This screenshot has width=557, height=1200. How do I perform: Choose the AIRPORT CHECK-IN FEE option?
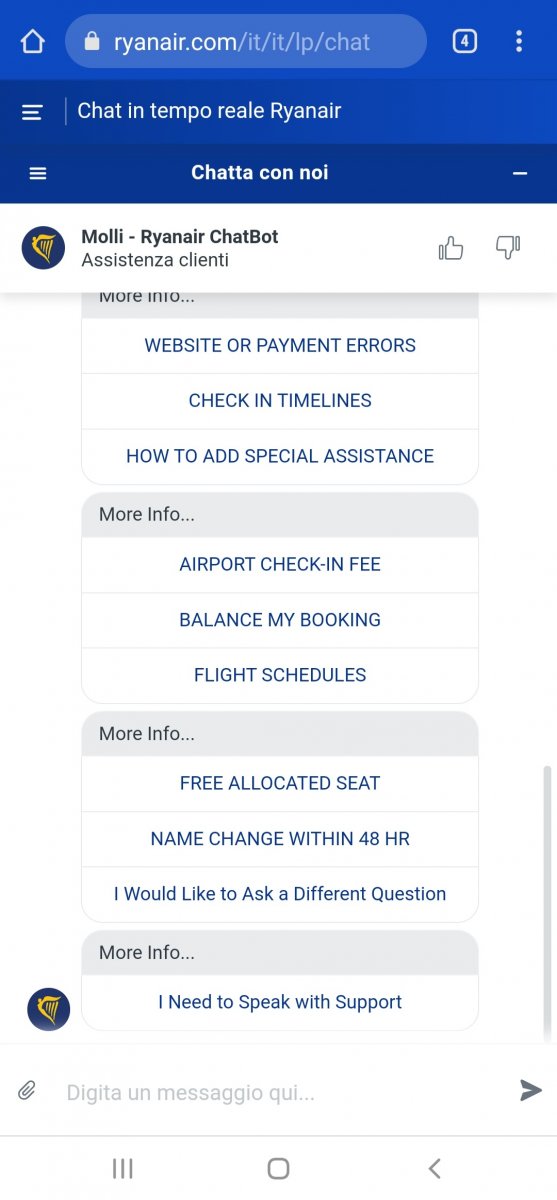tap(280, 565)
